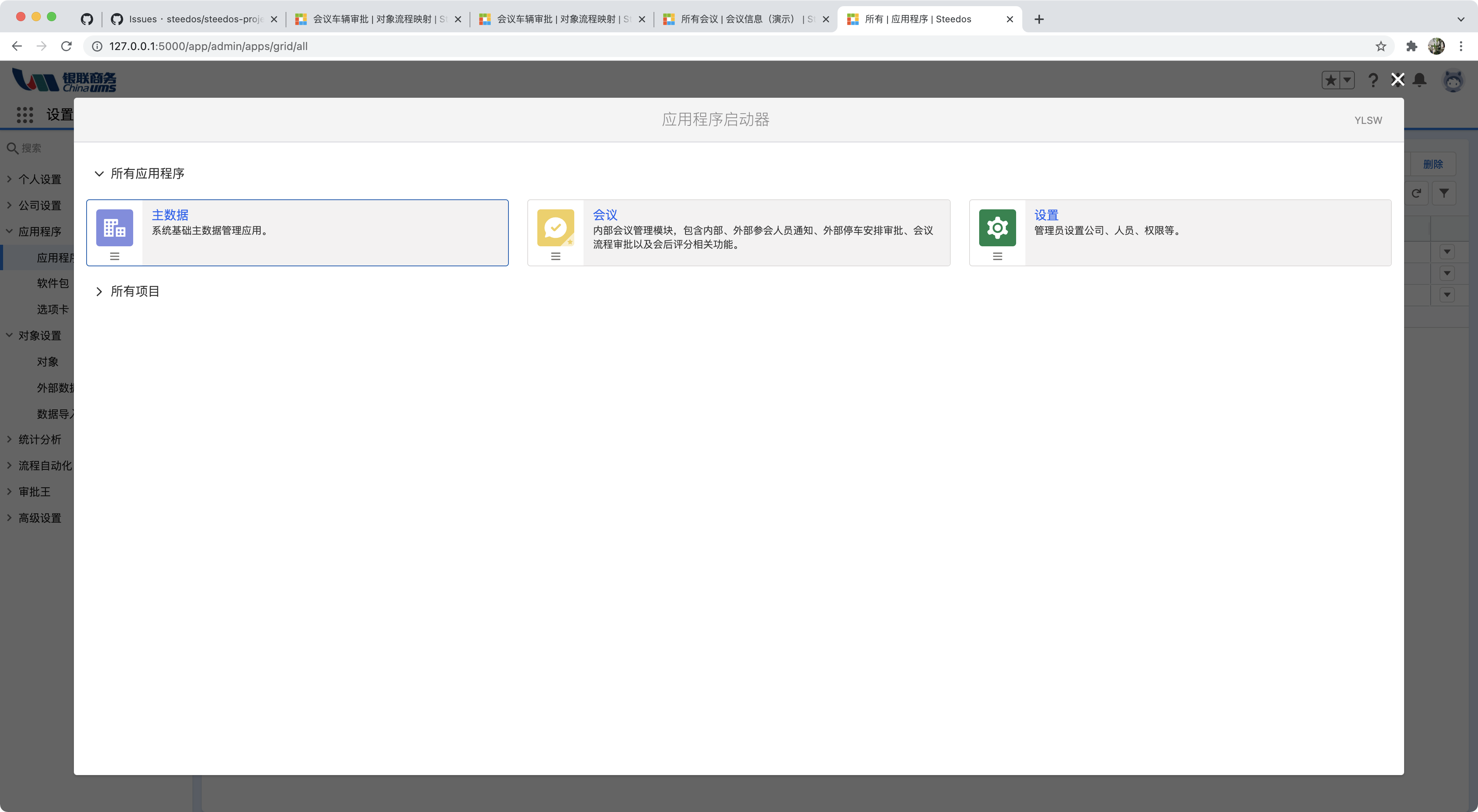This screenshot has height=812, width=1478.
Task: Open the 会议 app chat icon
Action: tap(555, 227)
